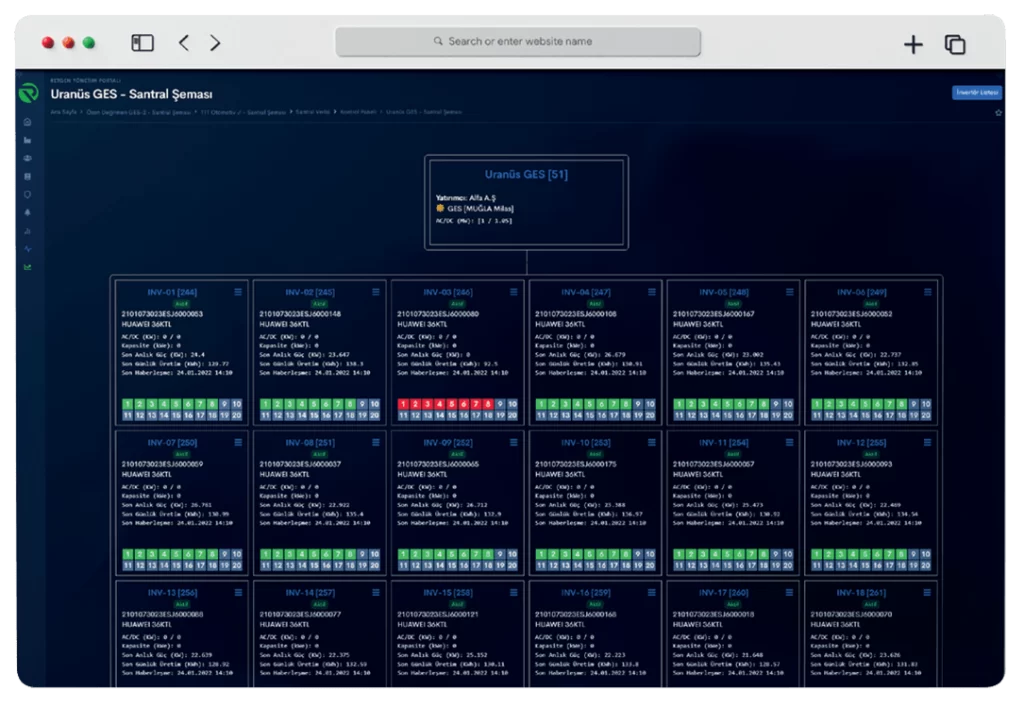
Task: Open the Kontrol Paneli breadcrumb
Action: [358, 112]
